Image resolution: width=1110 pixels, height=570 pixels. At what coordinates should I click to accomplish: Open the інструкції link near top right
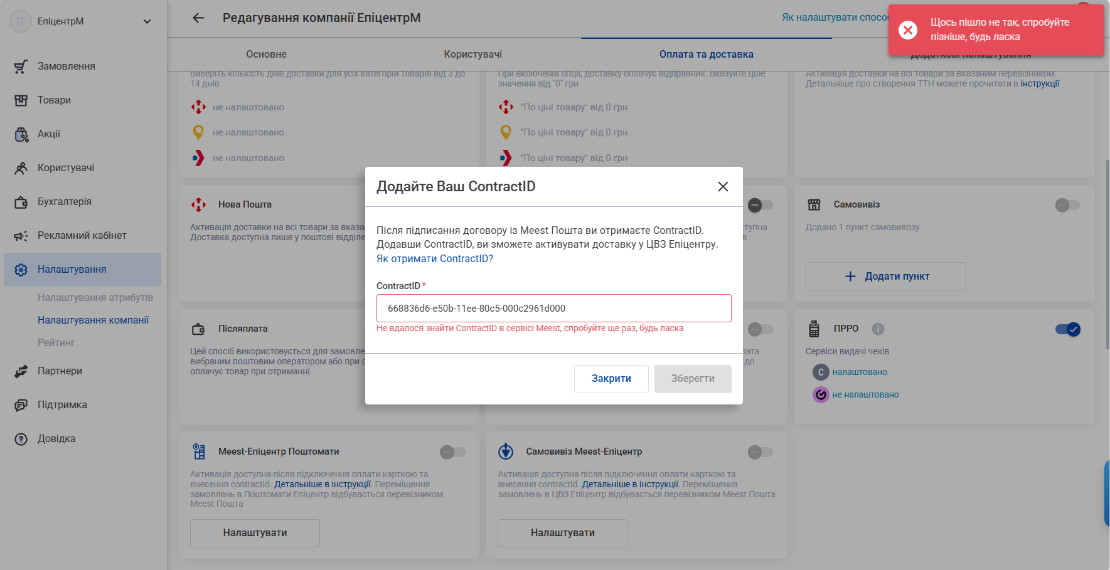point(1040,84)
